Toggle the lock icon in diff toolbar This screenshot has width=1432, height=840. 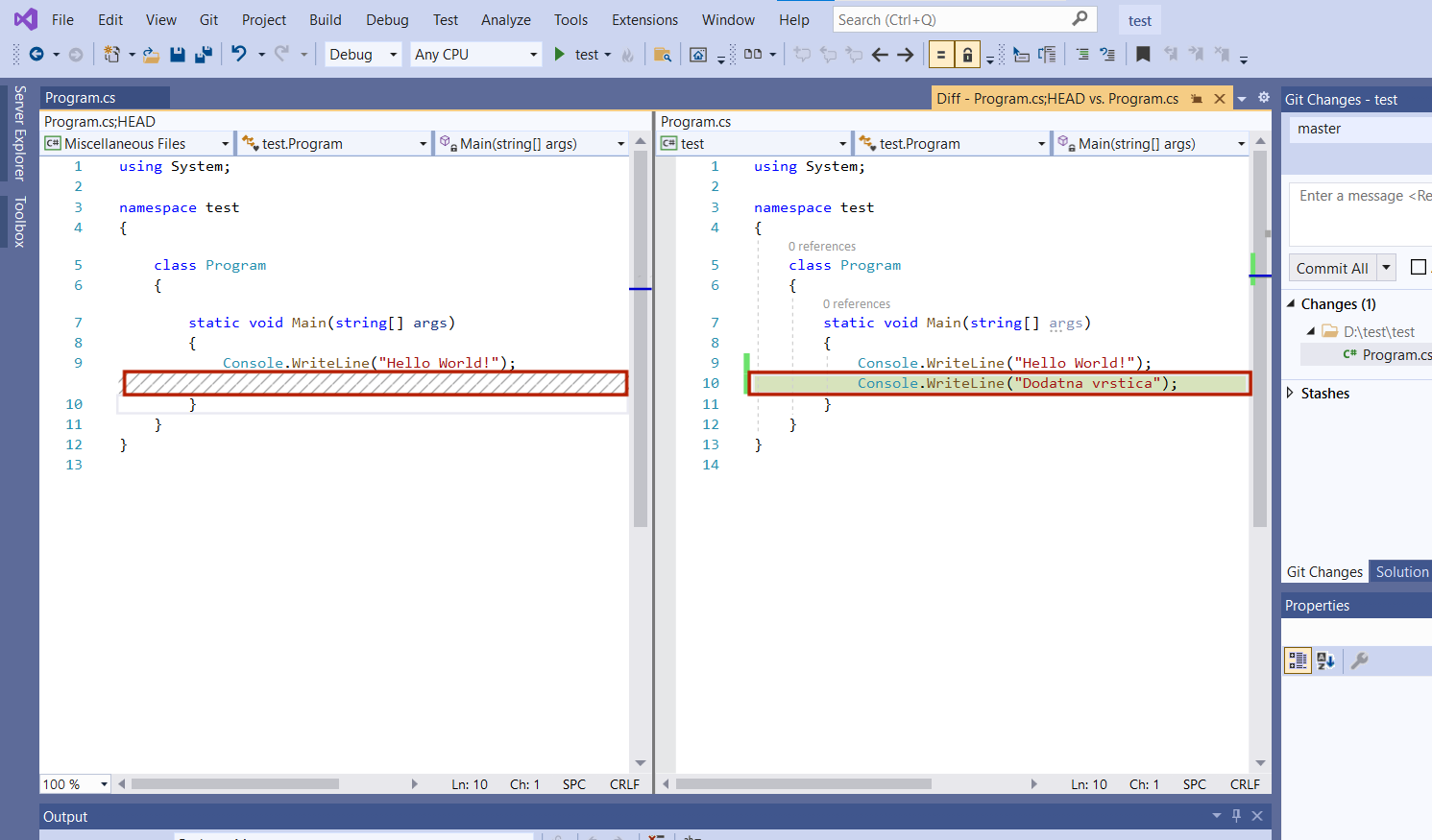pos(967,55)
